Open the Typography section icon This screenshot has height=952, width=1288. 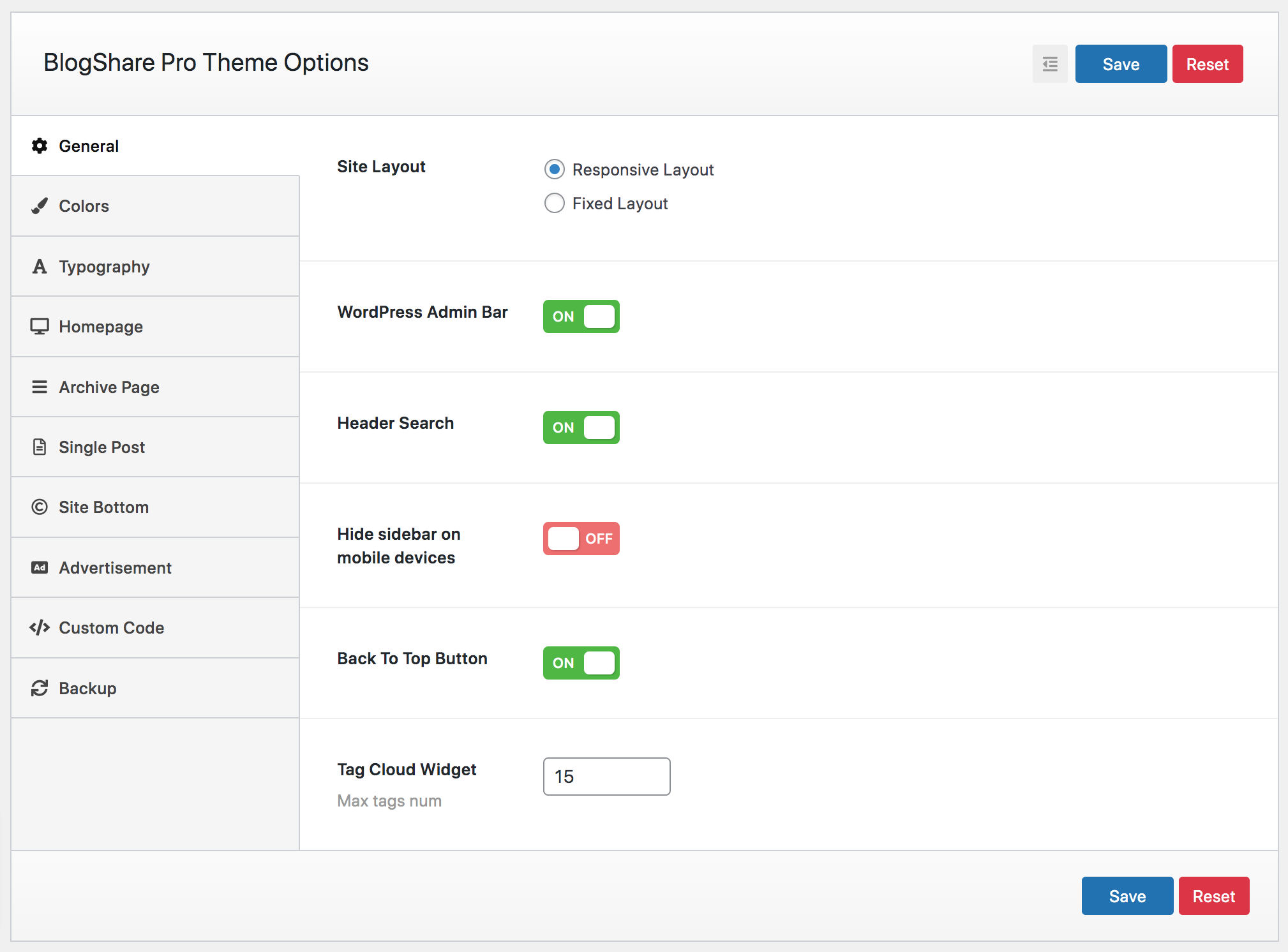click(x=39, y=266)
